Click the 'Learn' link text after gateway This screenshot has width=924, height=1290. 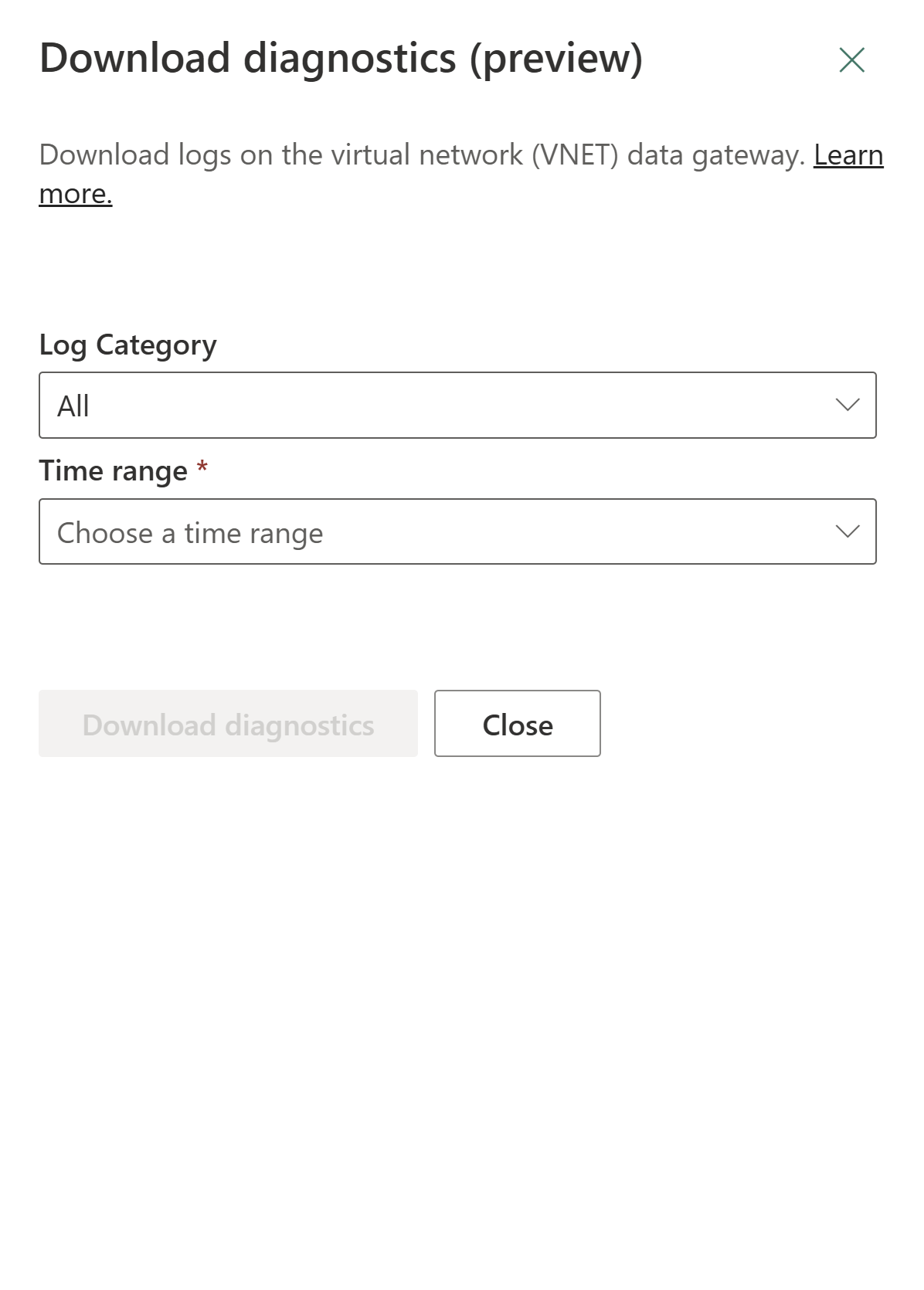(x=848, y=155)
